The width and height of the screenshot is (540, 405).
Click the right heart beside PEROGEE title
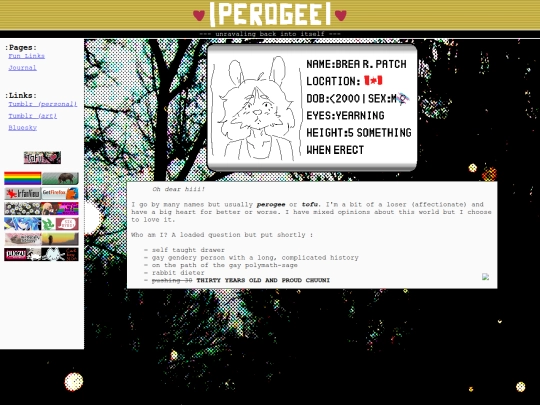click(x=341, y=15)
